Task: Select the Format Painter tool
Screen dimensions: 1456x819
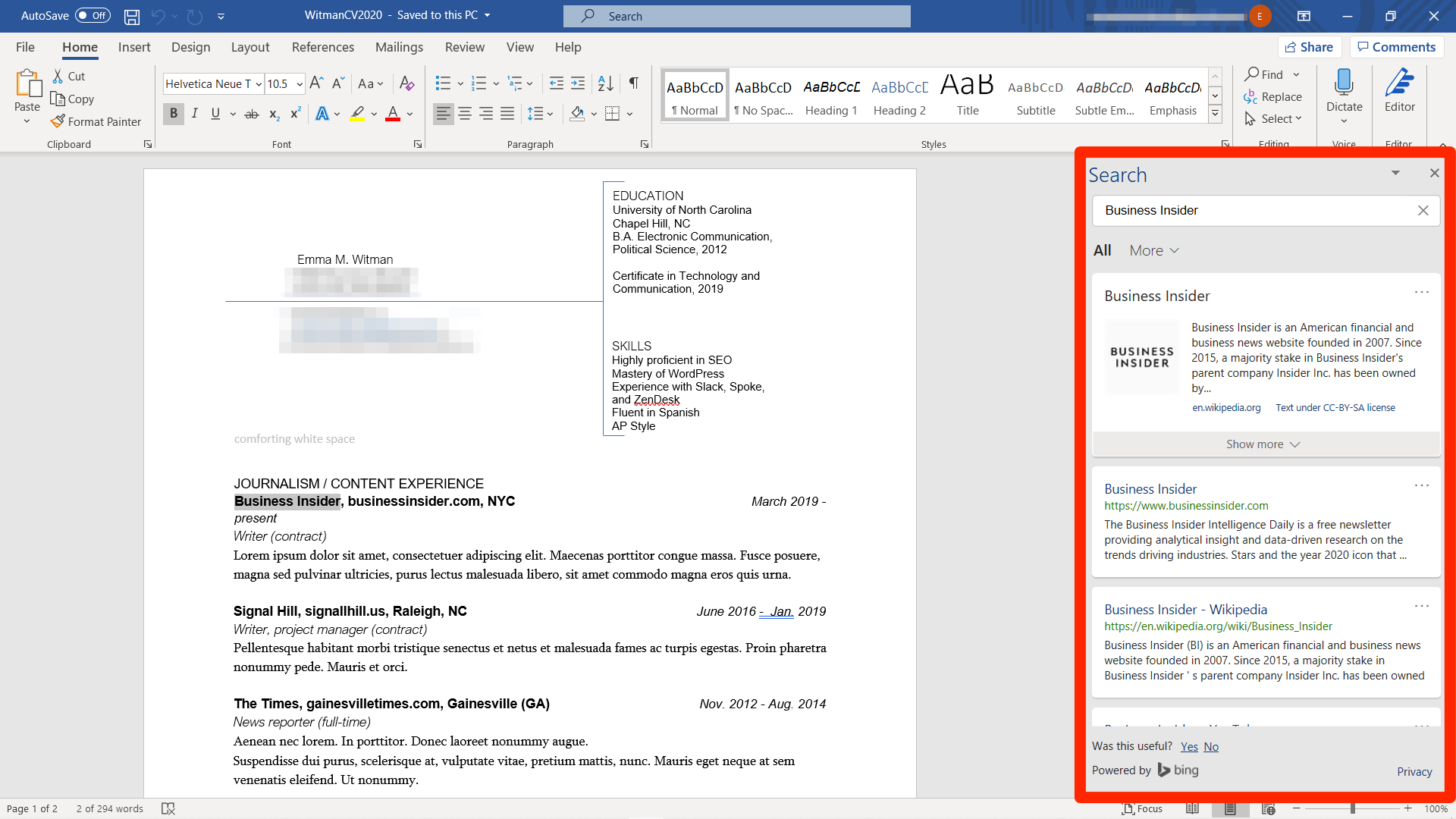Action: point(96,121)
